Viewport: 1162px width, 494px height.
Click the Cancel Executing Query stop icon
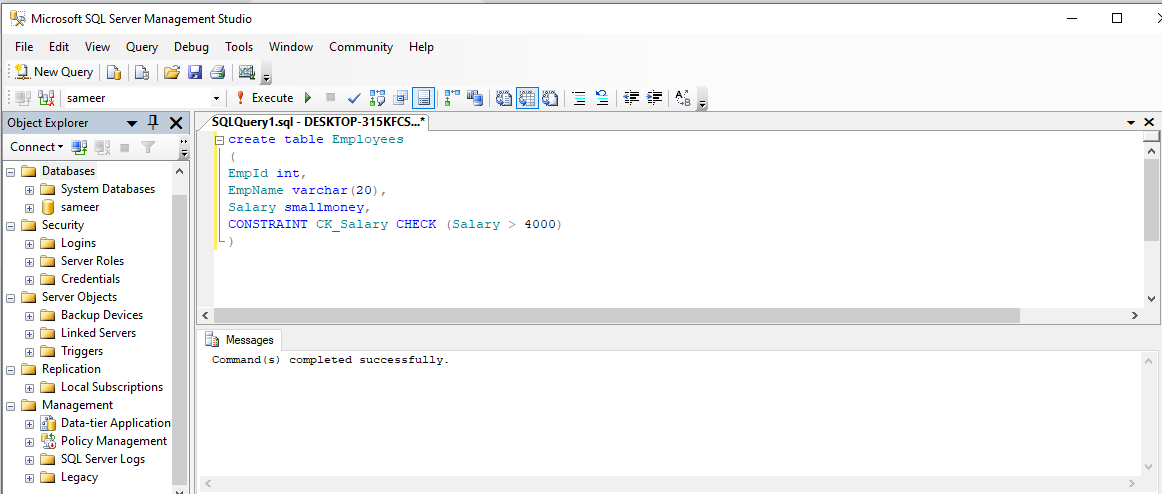331,97
